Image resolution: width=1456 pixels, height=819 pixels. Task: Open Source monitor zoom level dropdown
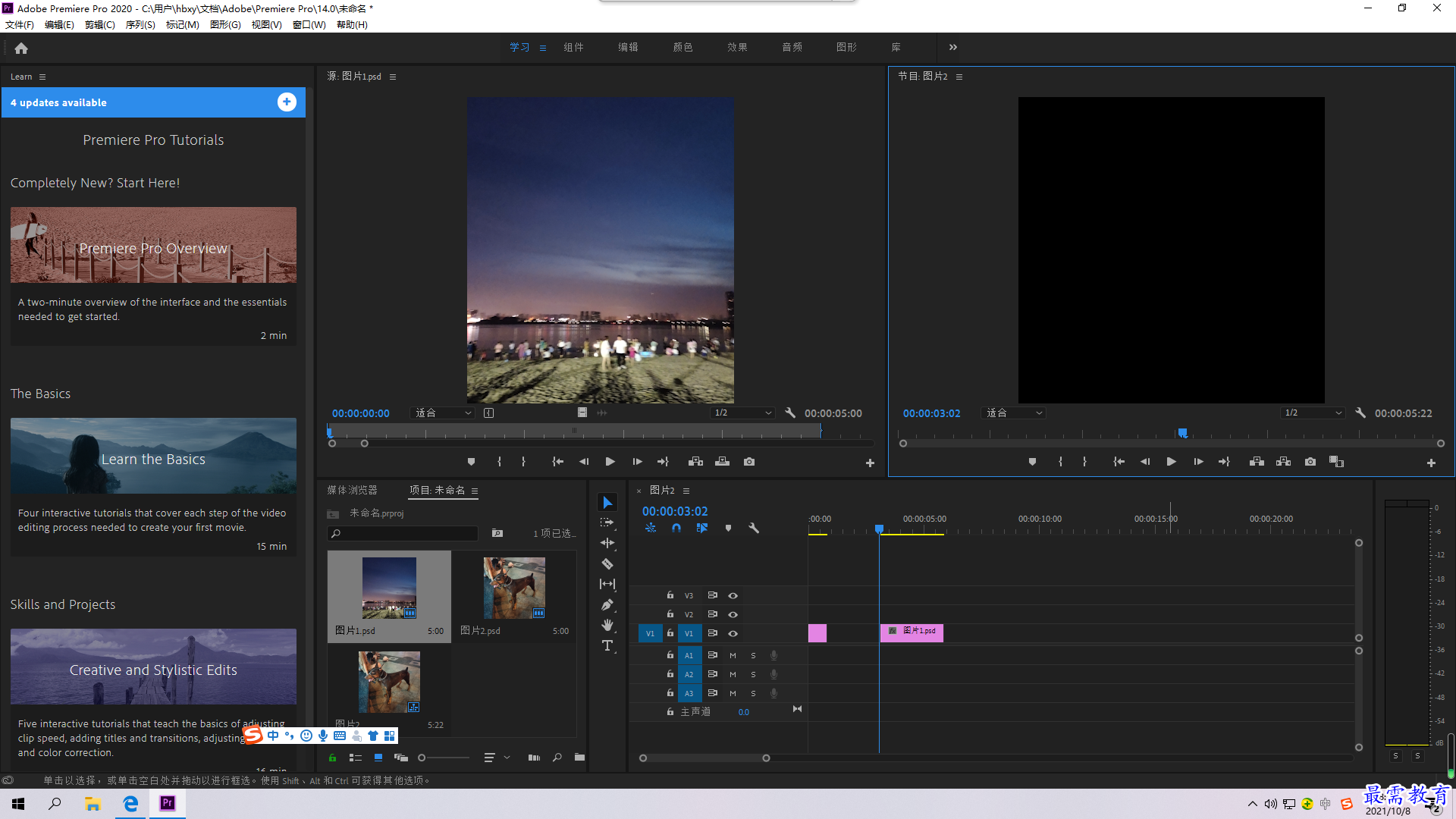(x=443, y=413)
